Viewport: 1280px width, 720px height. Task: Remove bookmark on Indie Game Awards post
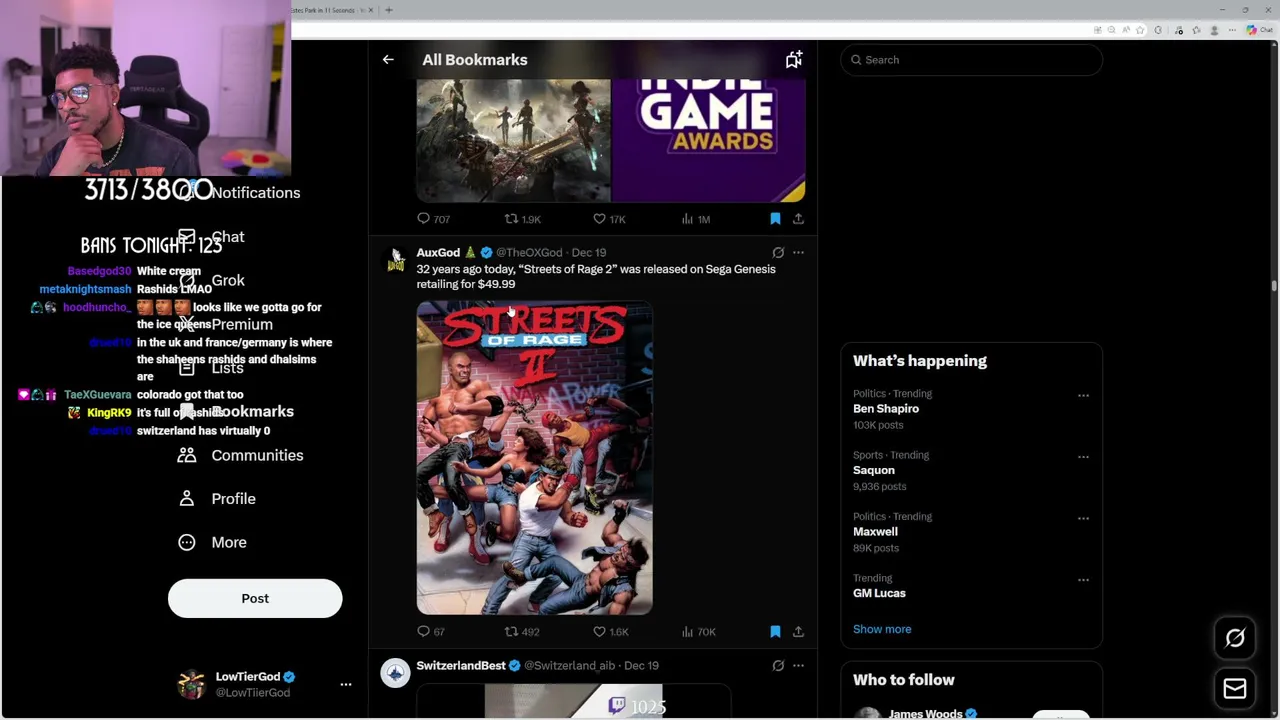[775, 218]
